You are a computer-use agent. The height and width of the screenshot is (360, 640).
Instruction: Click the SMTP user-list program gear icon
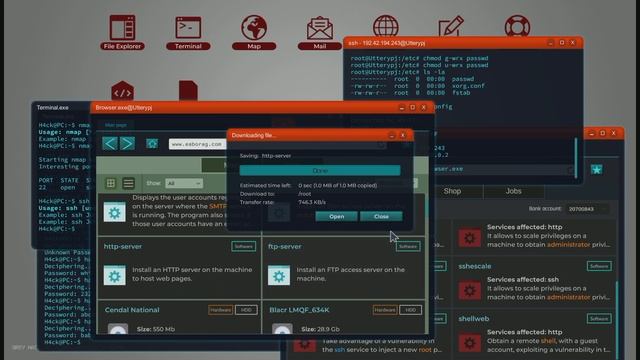(x=115, y=212)
